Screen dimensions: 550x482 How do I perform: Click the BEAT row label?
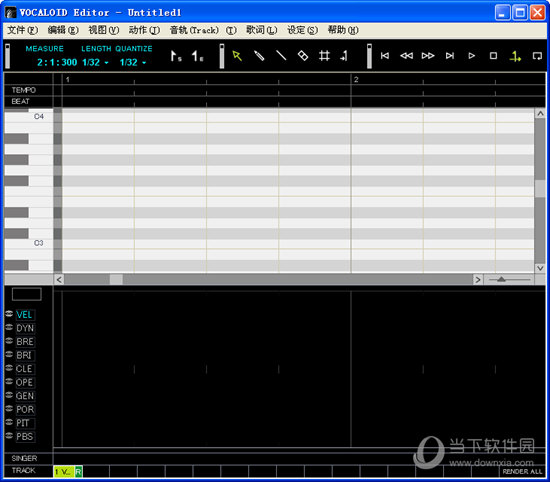(20, 101)
